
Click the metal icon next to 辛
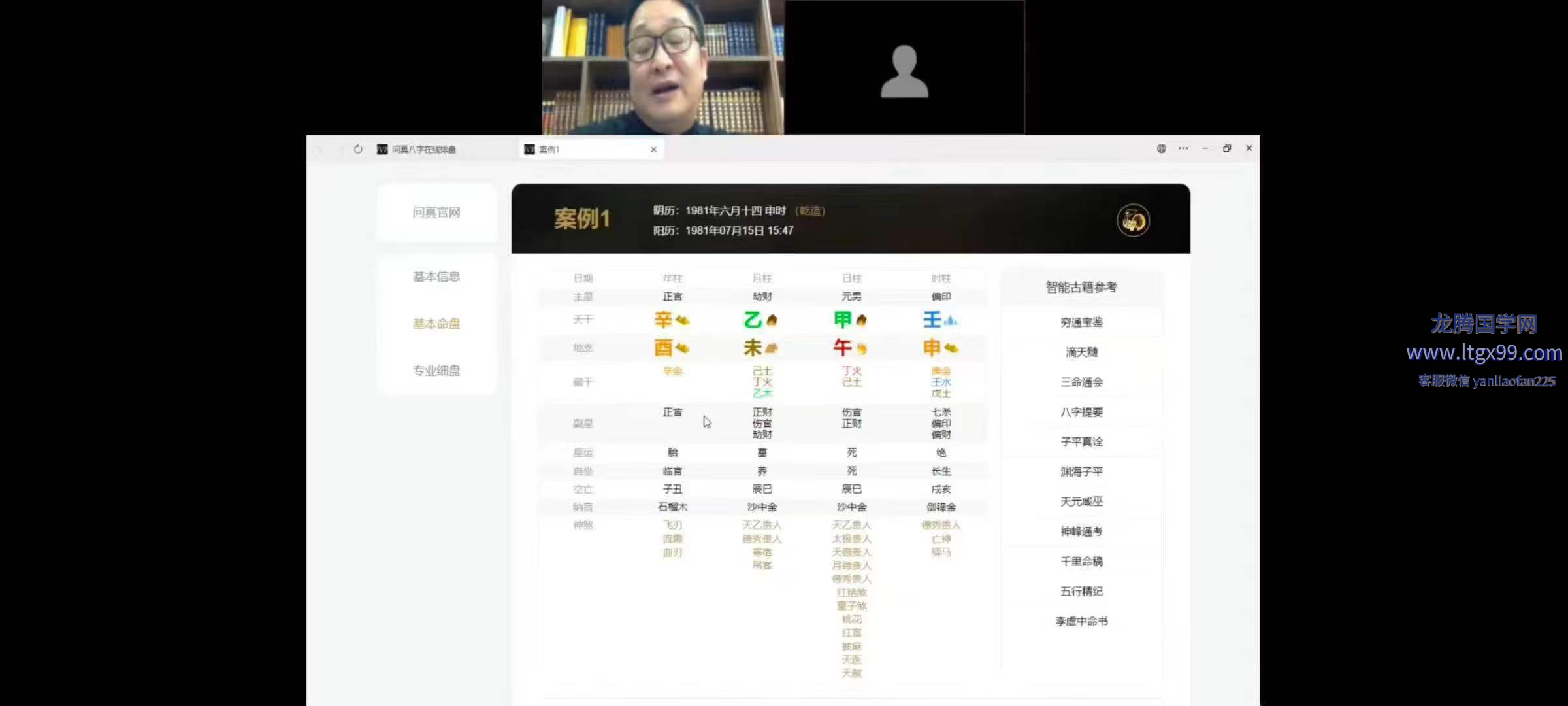point(682,320)
